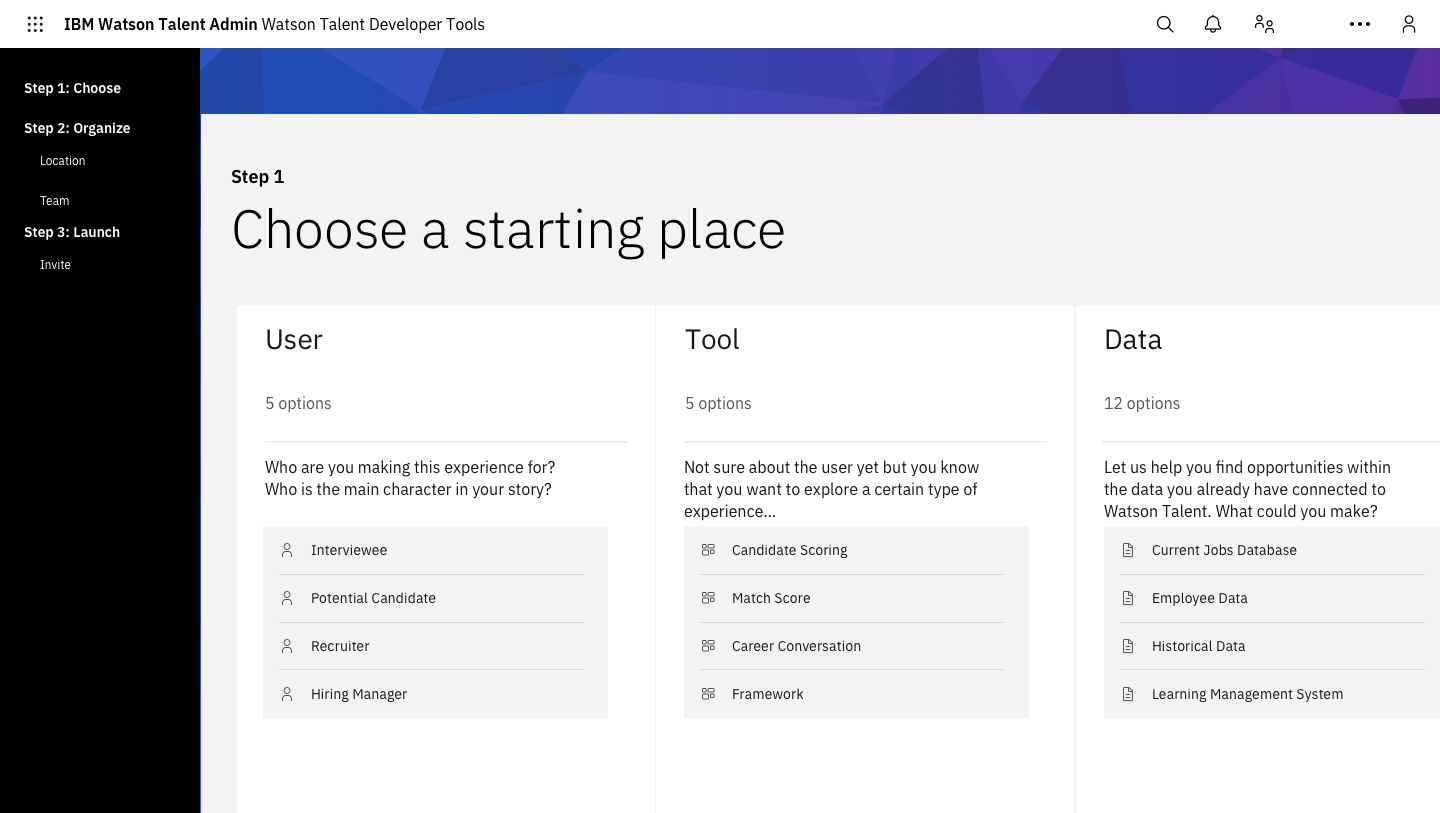Select the Match Score tool option
The image size is (1440, 813).
click(856, 598)
